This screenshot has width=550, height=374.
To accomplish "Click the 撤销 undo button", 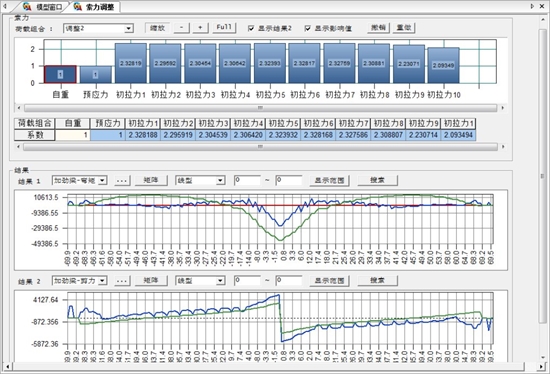I will tap(378, 28).
